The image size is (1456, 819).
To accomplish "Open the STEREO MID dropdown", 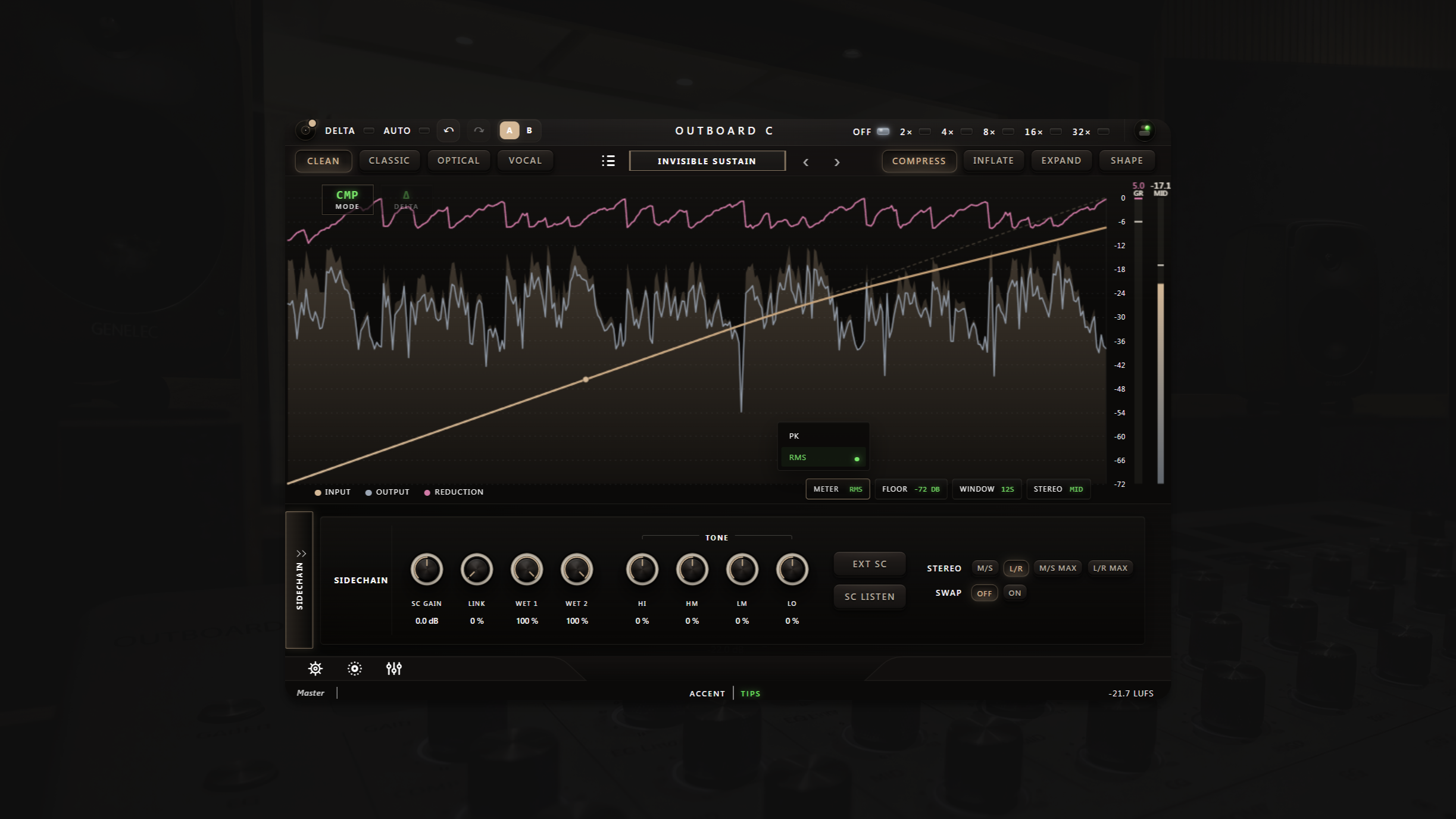I will point(1058,489).
